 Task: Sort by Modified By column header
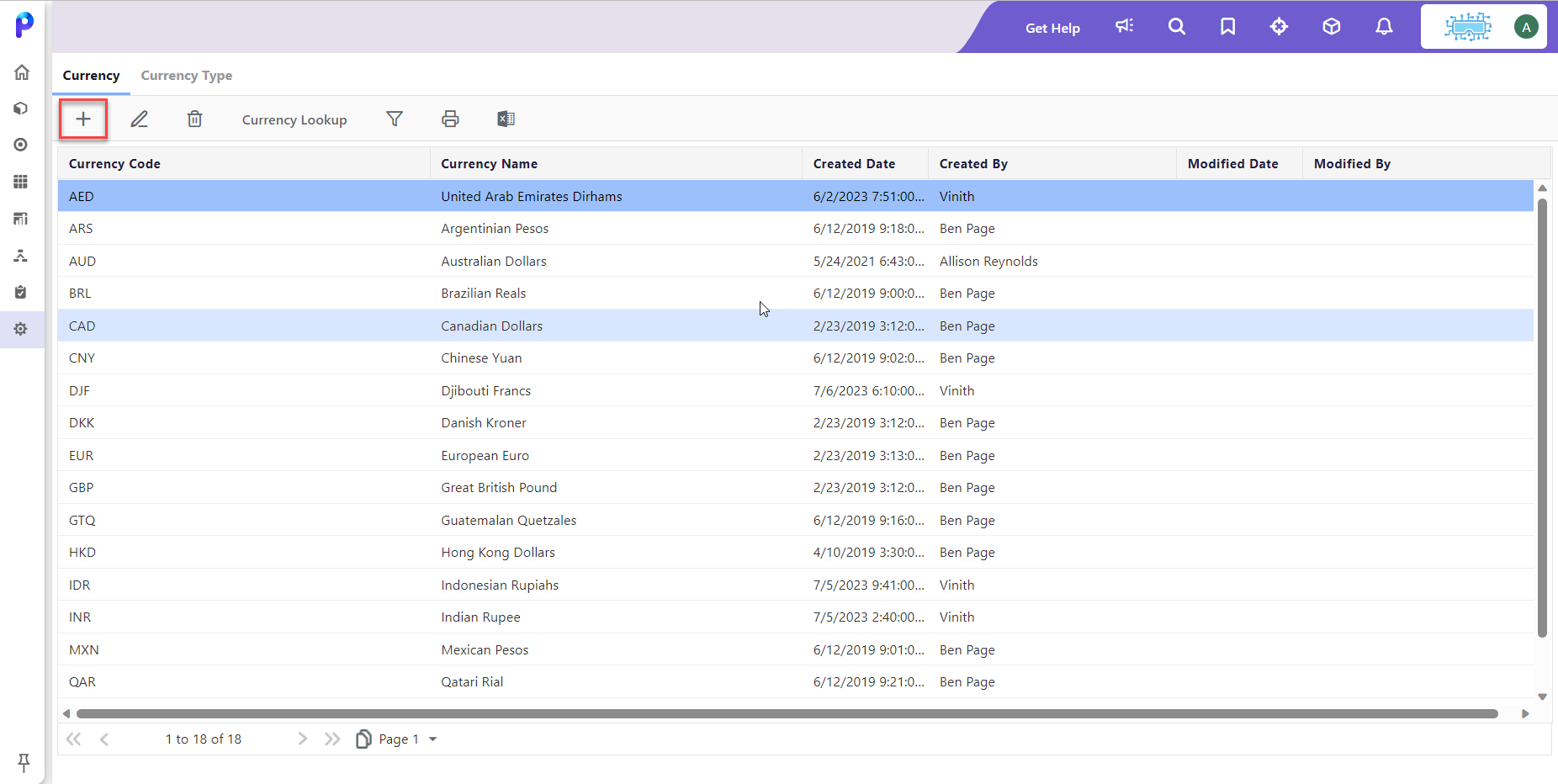point(1427,164)
